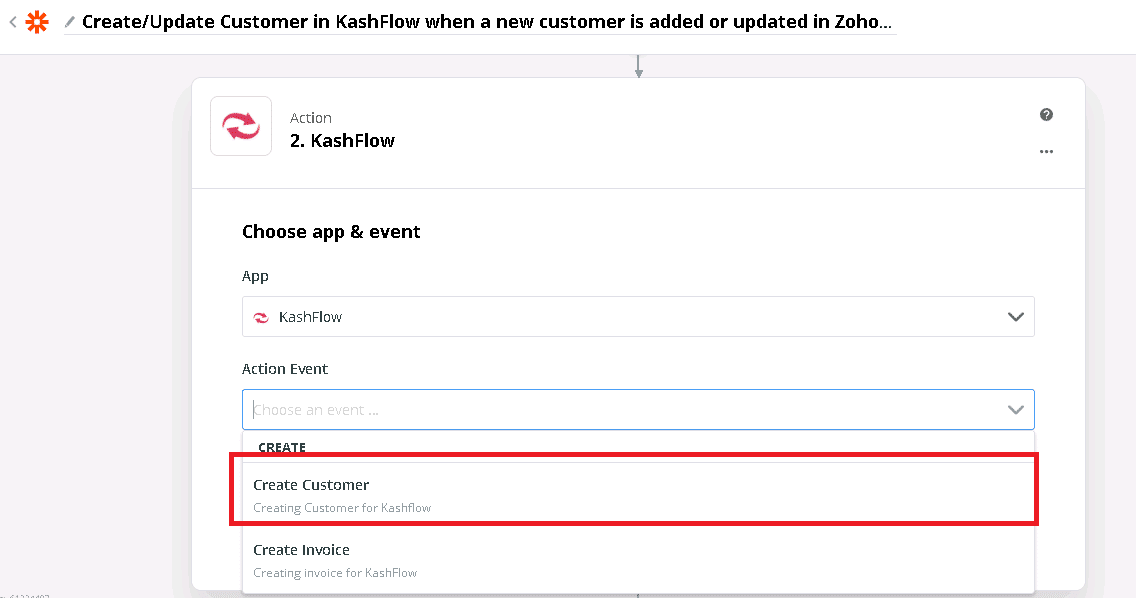Open the Zapier home logo

36,21
